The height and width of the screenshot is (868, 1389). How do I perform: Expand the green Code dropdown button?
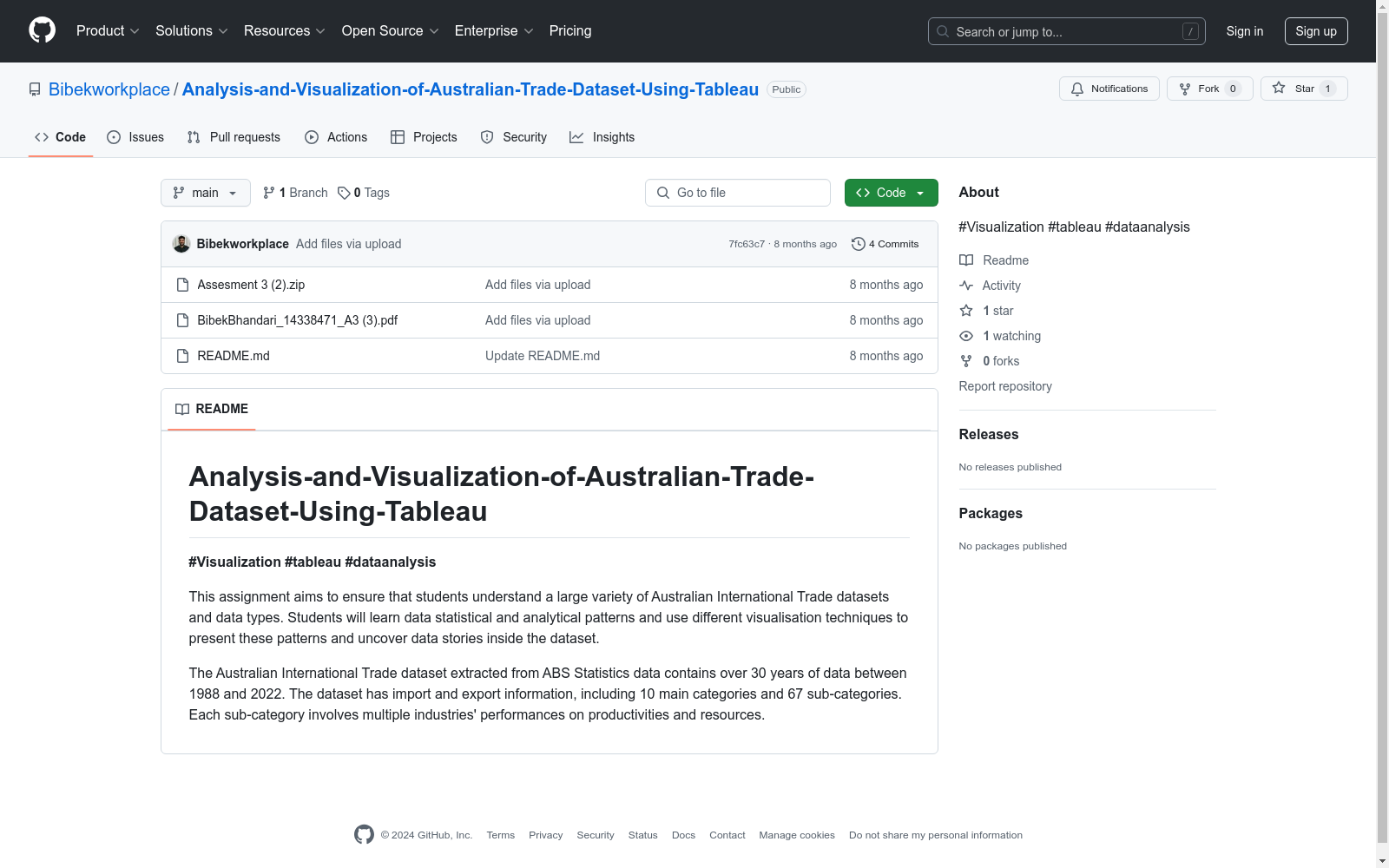[x=892, y=193]
